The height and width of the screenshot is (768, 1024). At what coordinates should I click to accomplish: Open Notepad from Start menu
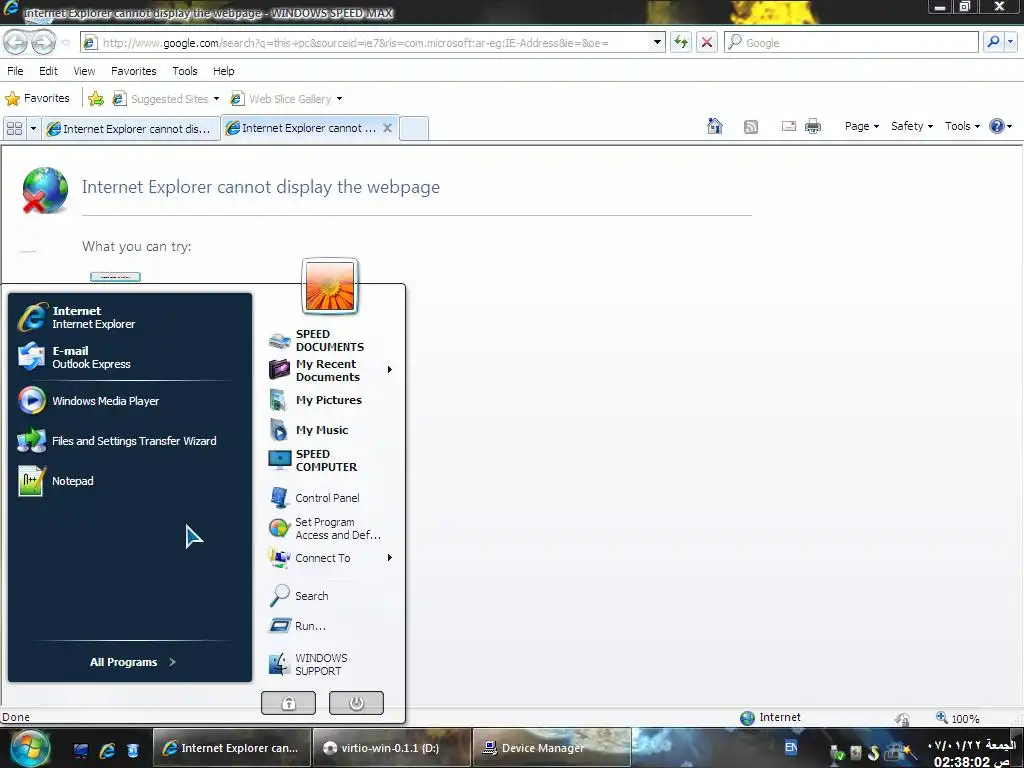click(130, 481)
